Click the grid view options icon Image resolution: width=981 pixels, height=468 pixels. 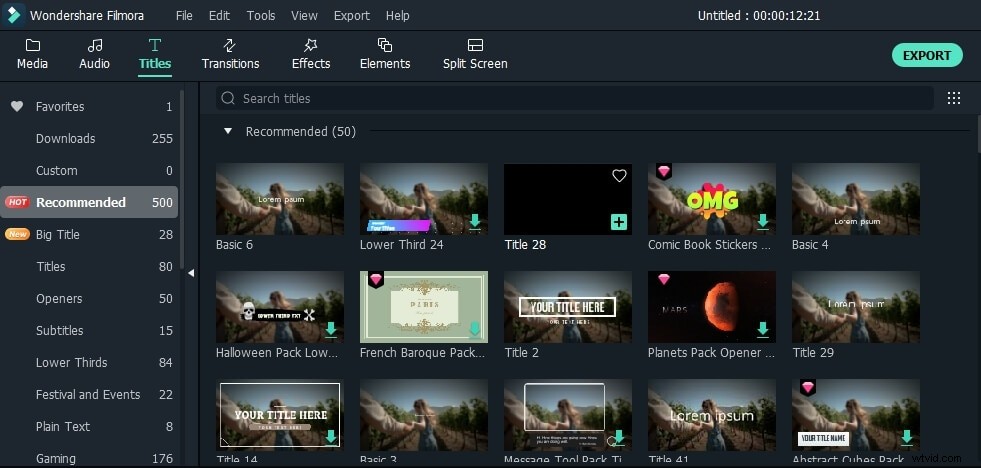(x=953, y=98)
